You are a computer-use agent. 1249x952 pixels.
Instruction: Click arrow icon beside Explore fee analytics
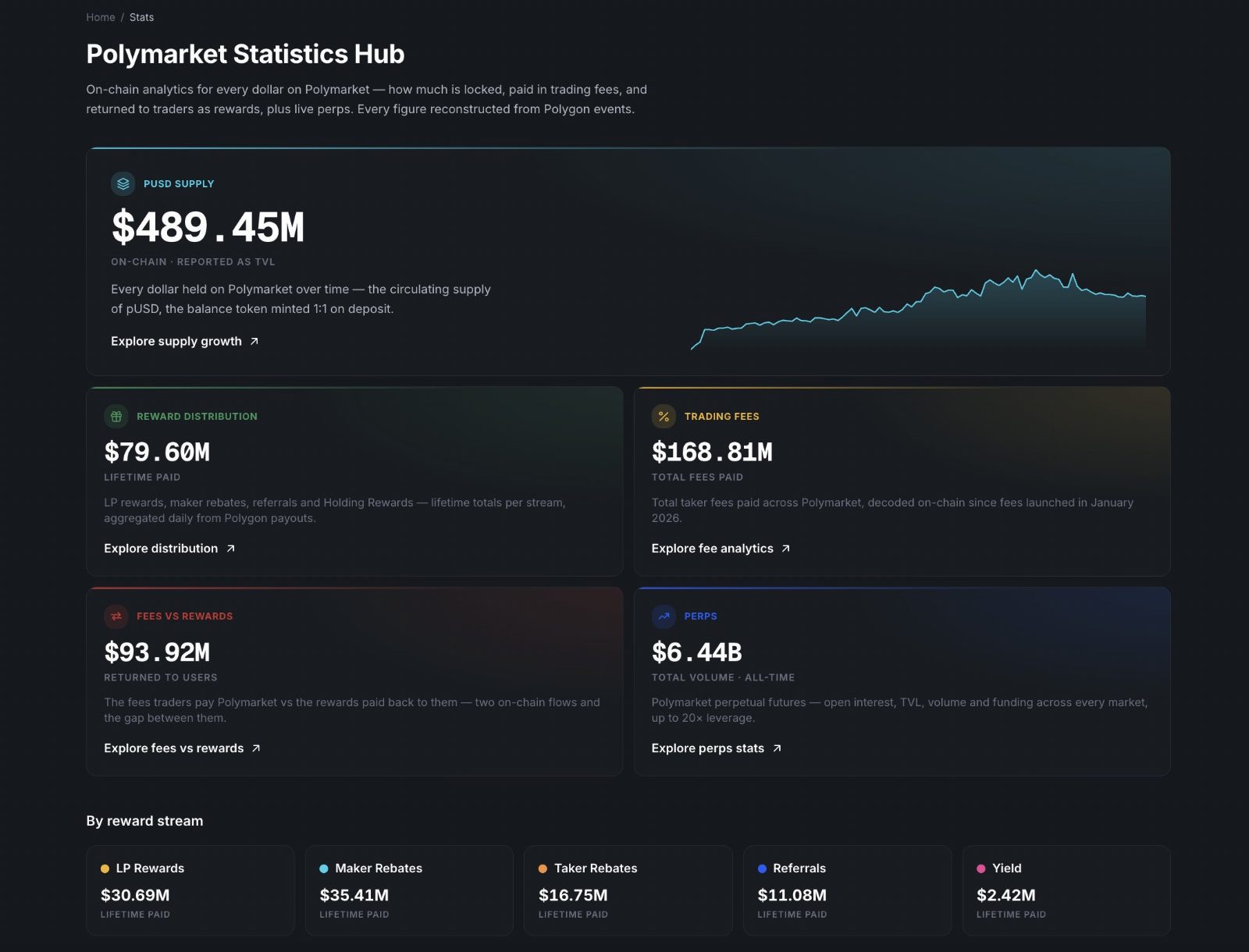786,549
